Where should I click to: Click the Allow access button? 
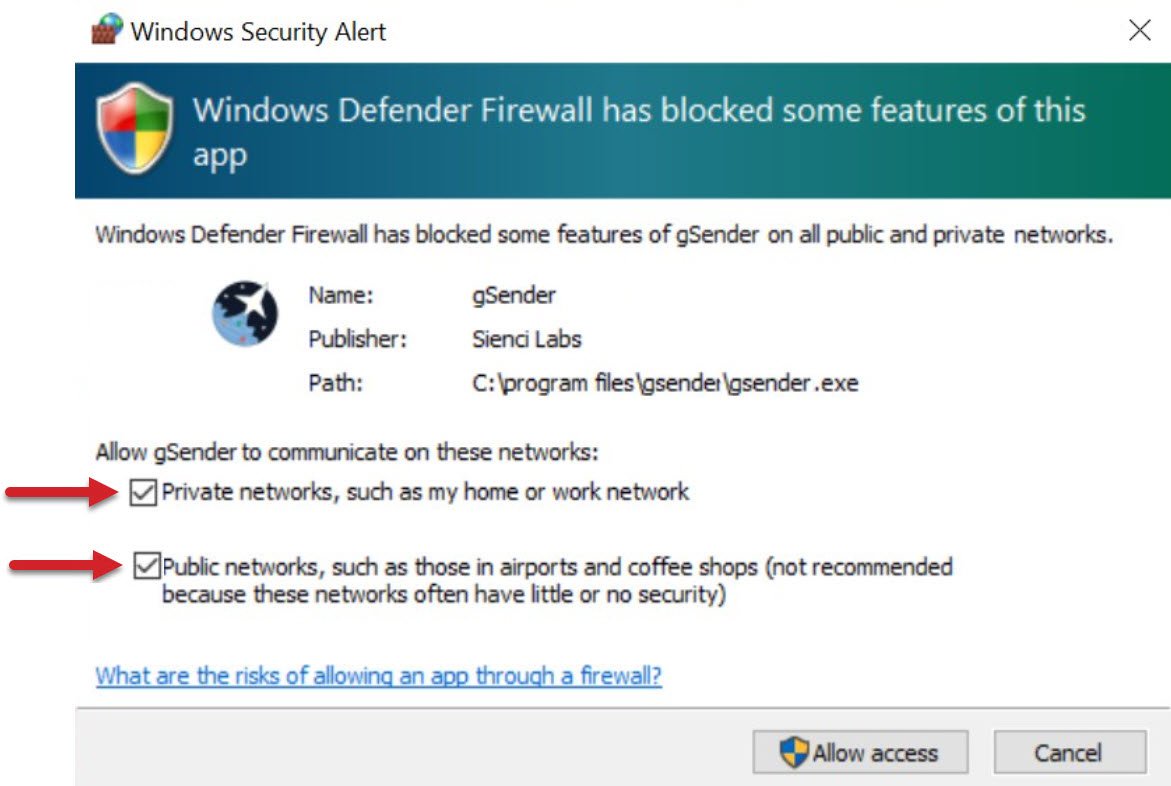click(x=860, y=752)
